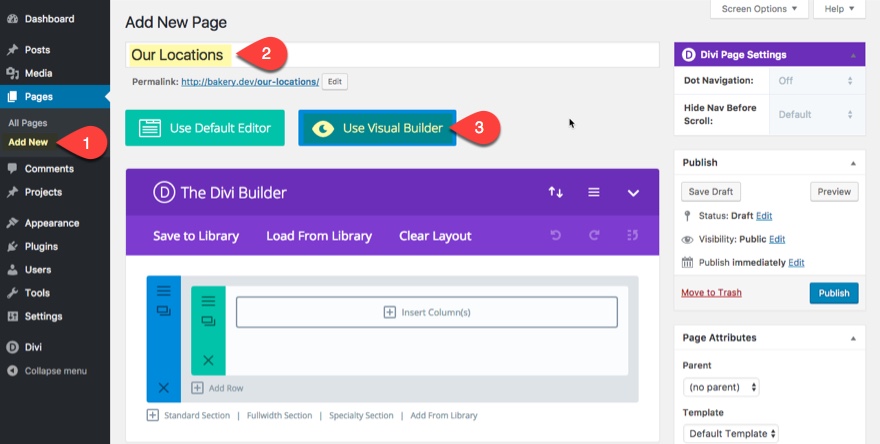Launch Use Visual Builder
The height and width of the screenshot is (444, 880).
pos(377,128)
